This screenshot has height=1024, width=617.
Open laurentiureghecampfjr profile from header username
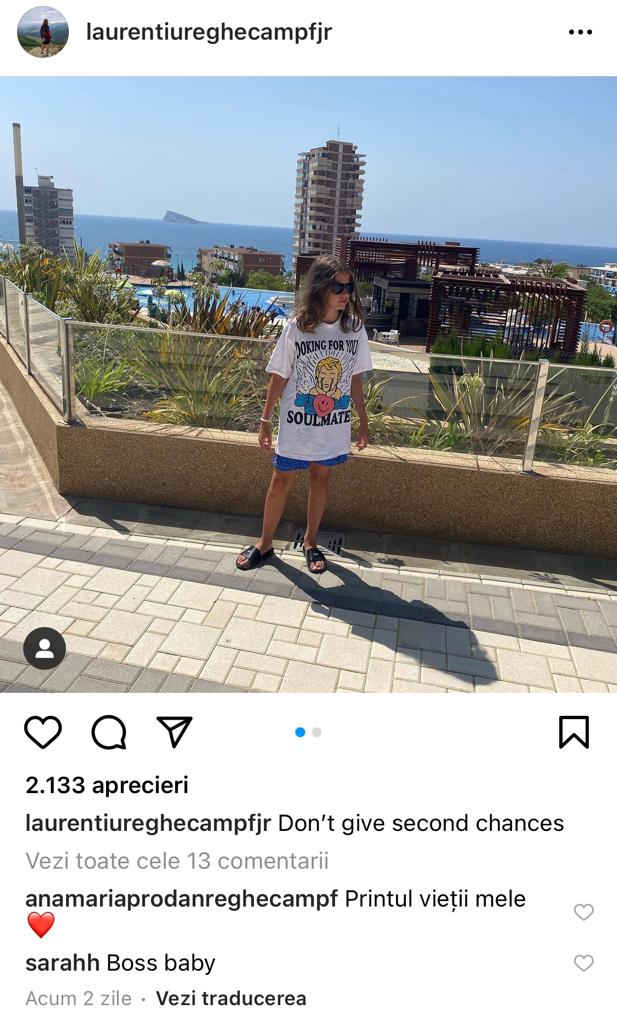pyautogui.click(x=209, y=32)
